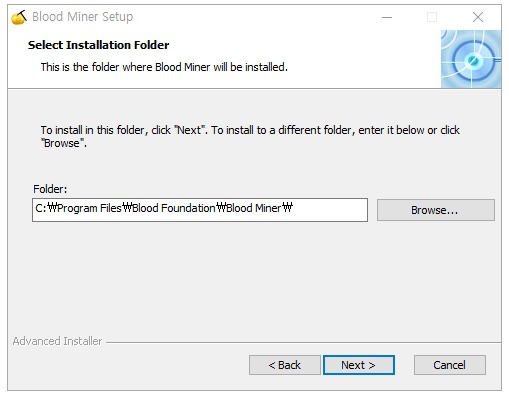The image size is (509, 394).
Task: Minimize the Blood Miner Setup window
Action: pyautogui.click(x=387, y=17)
